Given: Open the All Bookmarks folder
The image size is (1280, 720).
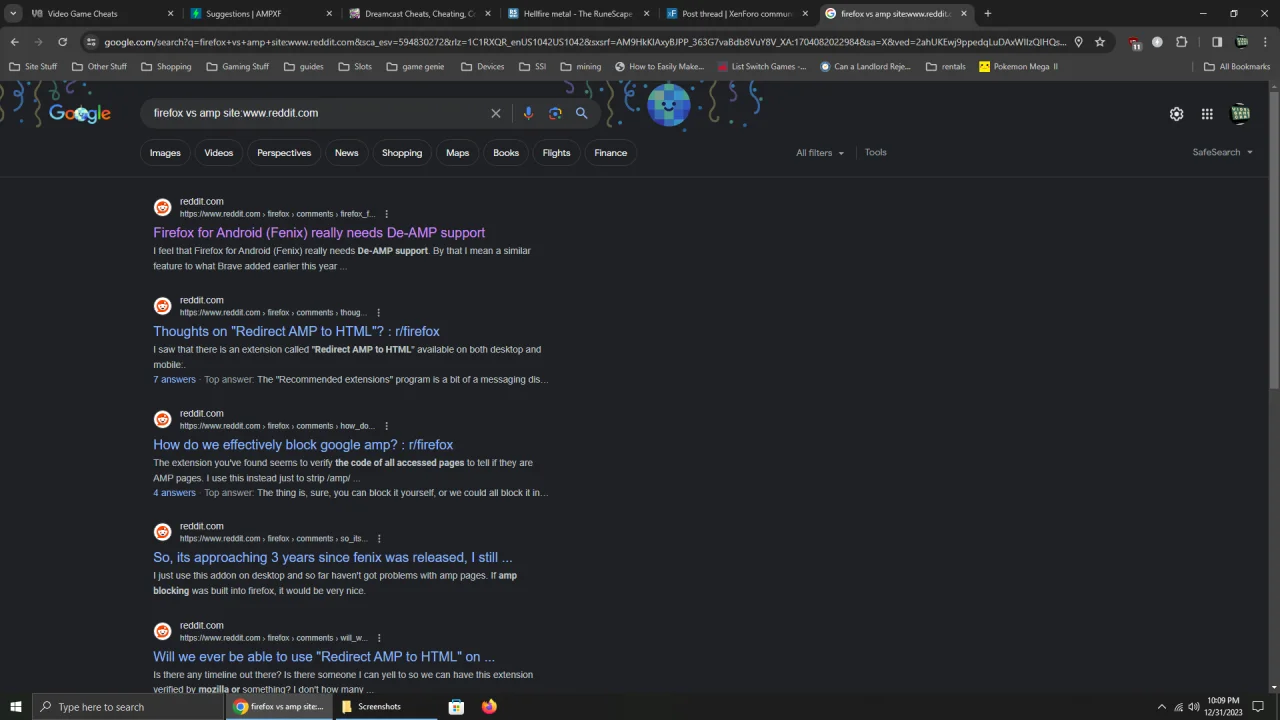Looking at the screenshot, I should point(1237,67).
